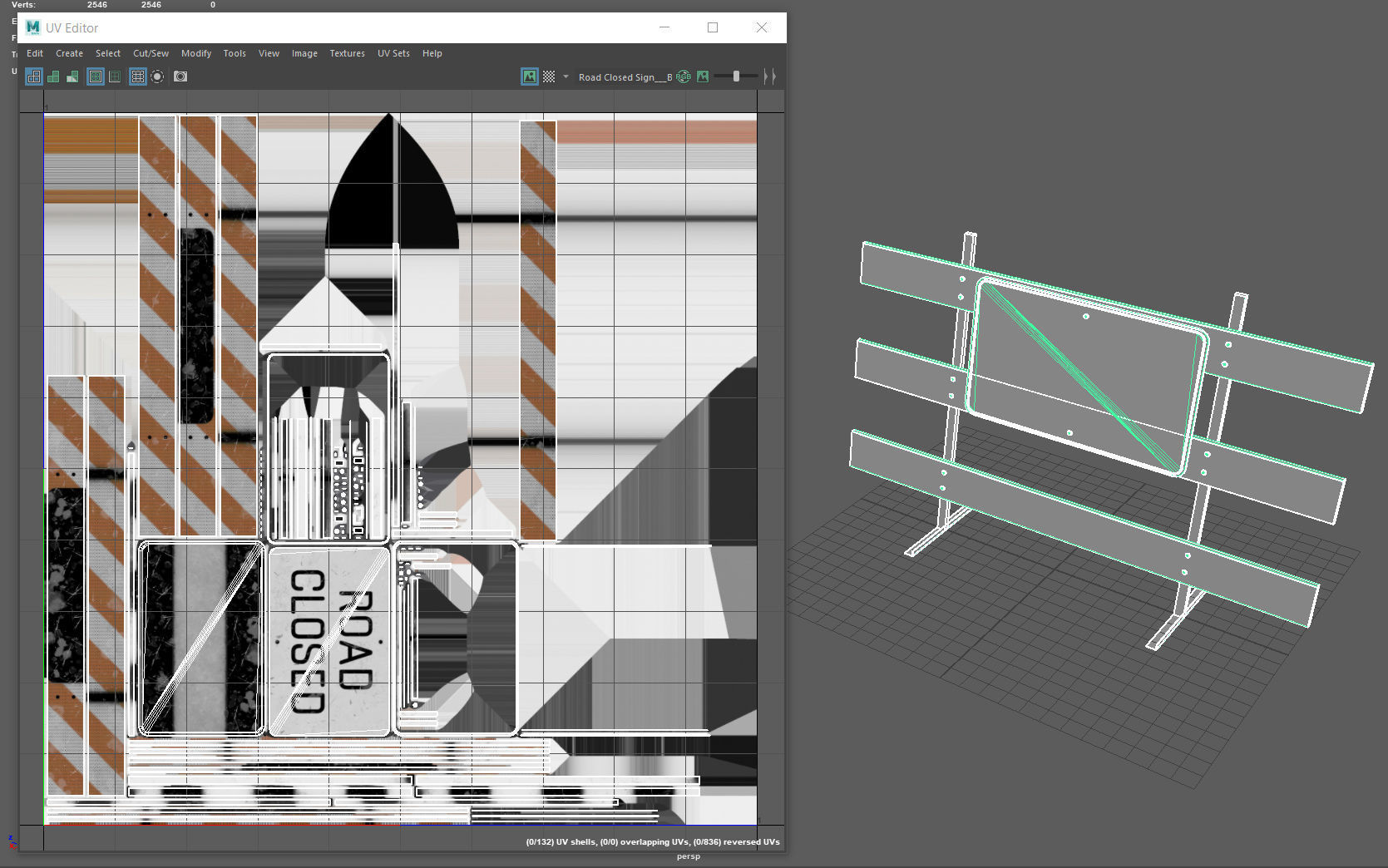Take a UV snapshot with camera icon
Viewport: 1388px width, 868px height.
(x=180, y=76)
